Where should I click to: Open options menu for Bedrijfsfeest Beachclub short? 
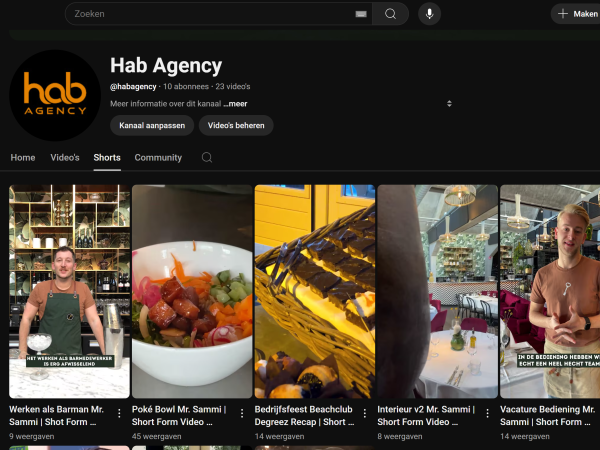366,414
